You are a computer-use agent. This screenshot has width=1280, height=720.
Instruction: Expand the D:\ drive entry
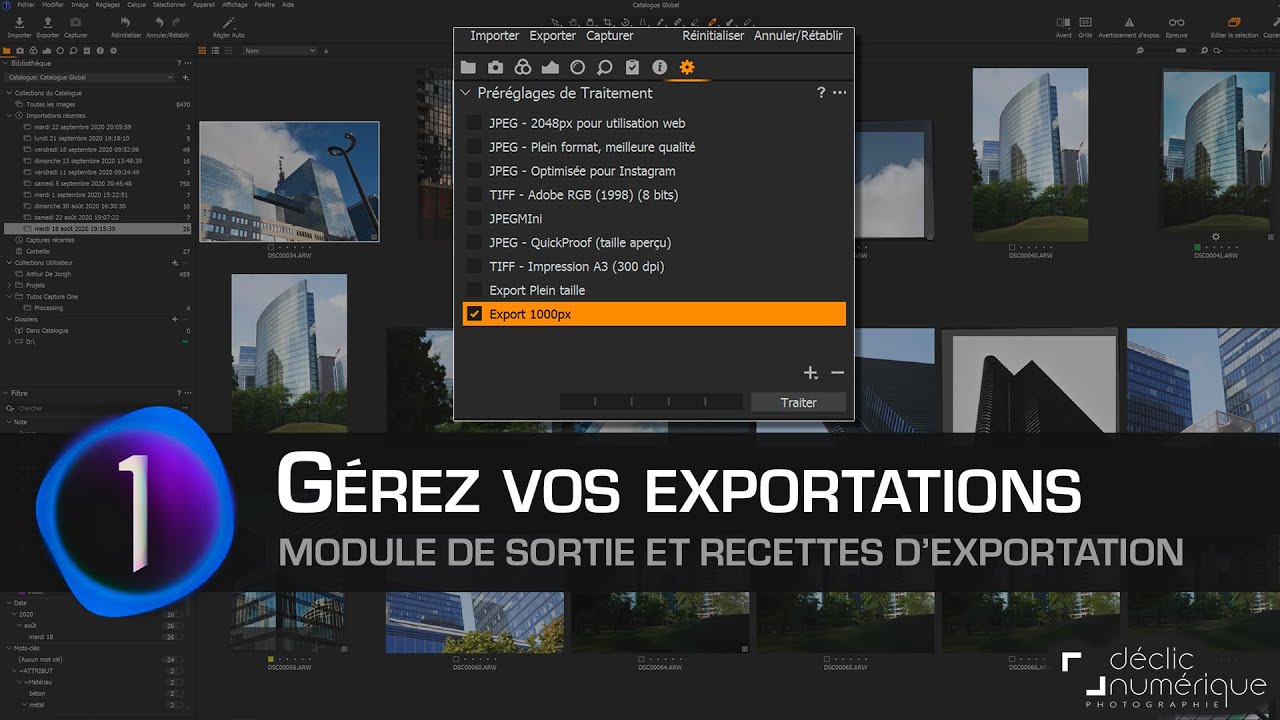[x=11, y=342]
